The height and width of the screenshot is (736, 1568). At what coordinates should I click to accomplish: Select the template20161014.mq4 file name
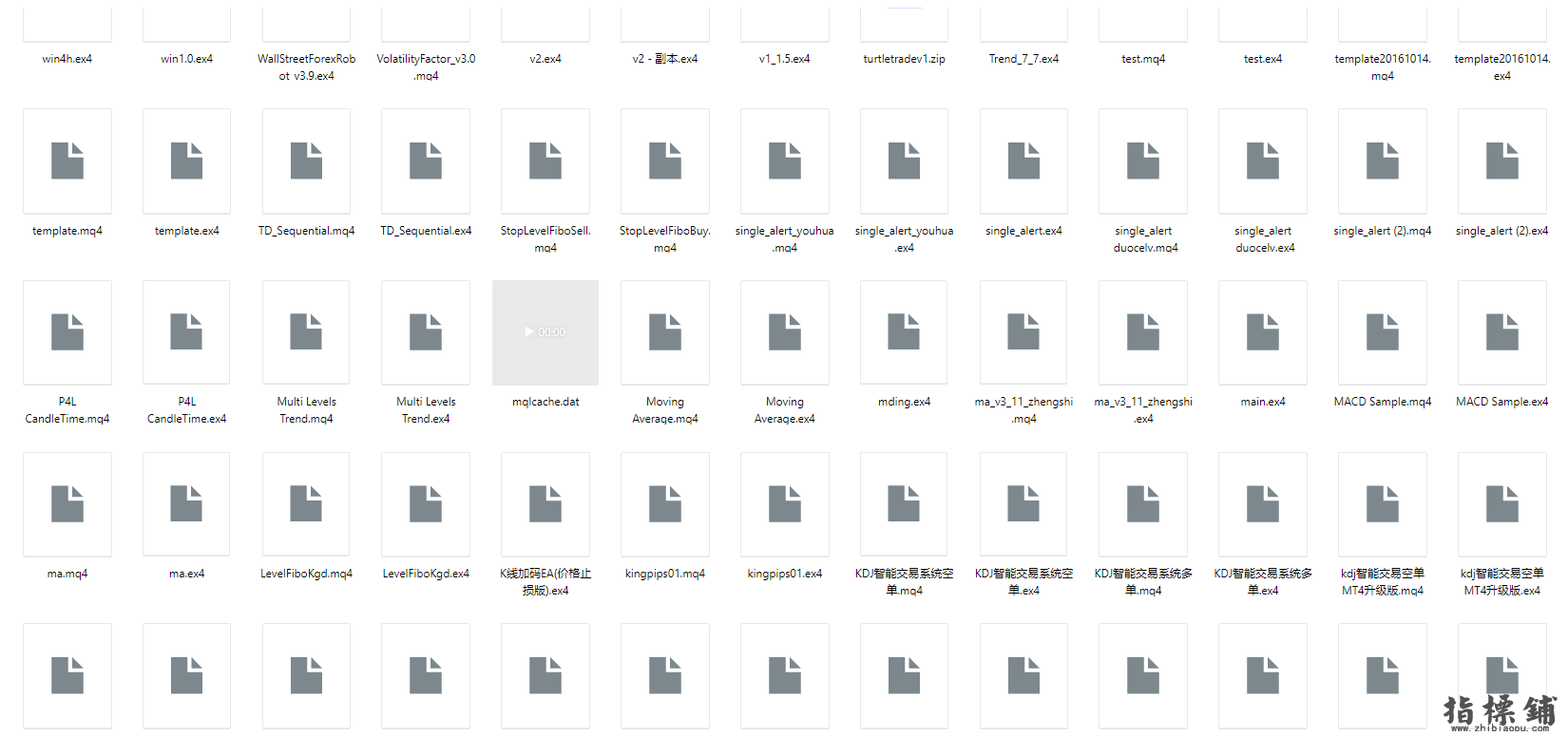click(1383, 67)
